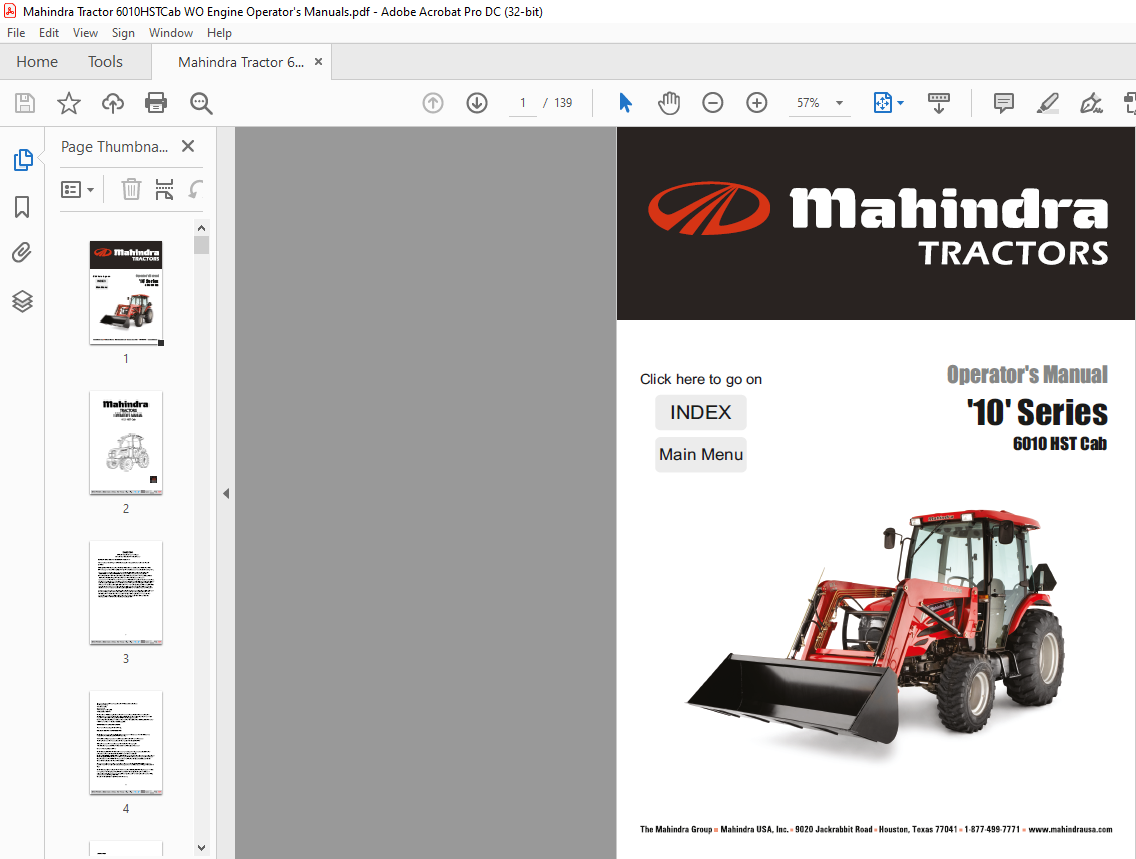The height and width of the screenshot is (859, 1136).
Task: Click the current page number field
Action: 522,103
